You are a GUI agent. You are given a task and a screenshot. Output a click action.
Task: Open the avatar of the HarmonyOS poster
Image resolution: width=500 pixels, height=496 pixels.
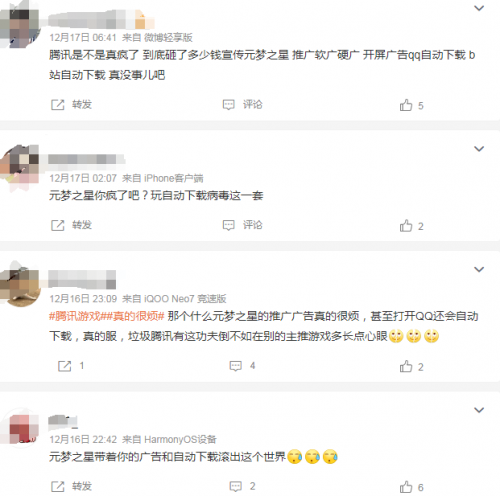(x=21, y=429)
